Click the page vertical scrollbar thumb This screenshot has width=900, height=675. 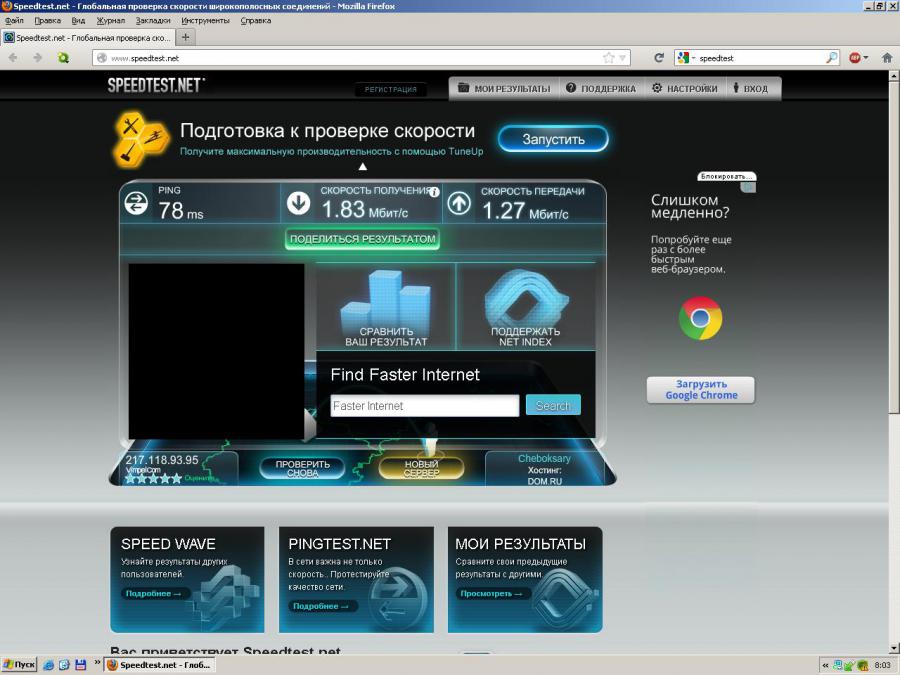click(x=894, y=247)
